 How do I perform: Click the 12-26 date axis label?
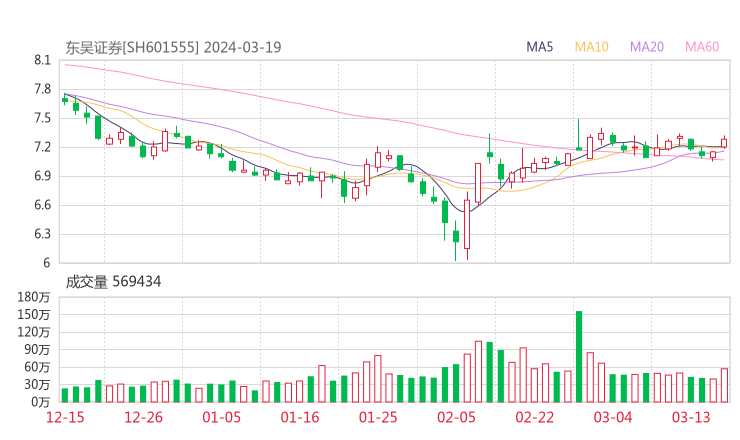tap(143, 417)
